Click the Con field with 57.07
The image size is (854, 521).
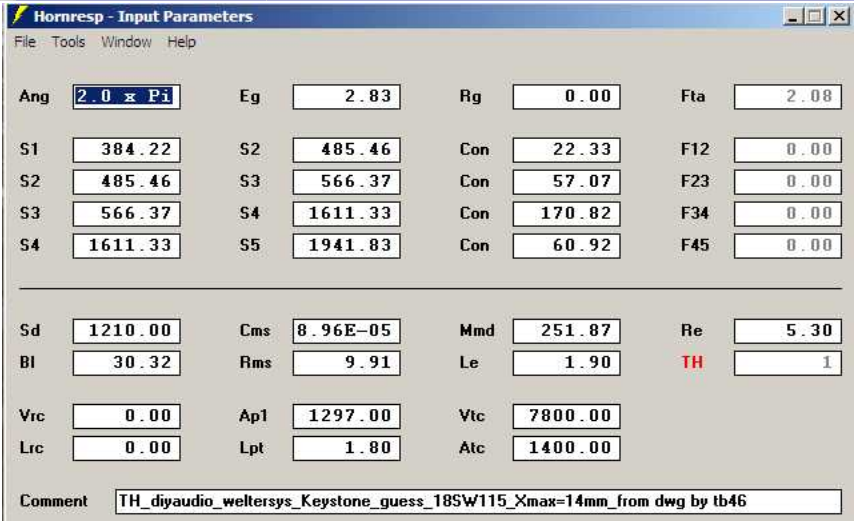[566, 182]
